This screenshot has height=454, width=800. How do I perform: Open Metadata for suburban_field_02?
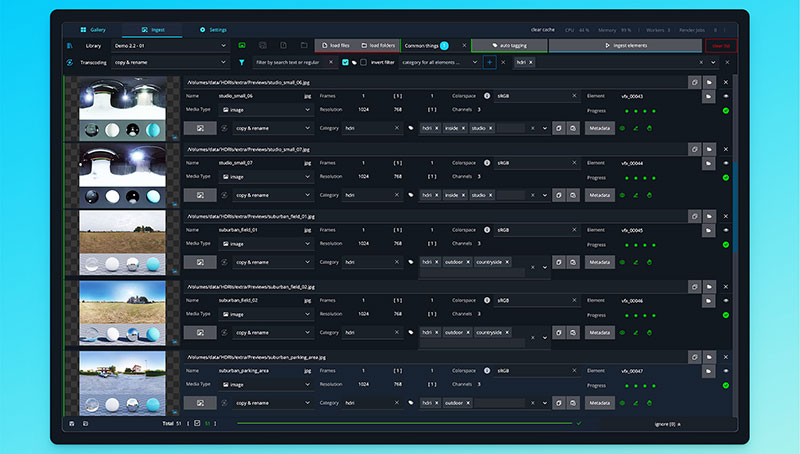pyautogui.click(x=599, y=333)
